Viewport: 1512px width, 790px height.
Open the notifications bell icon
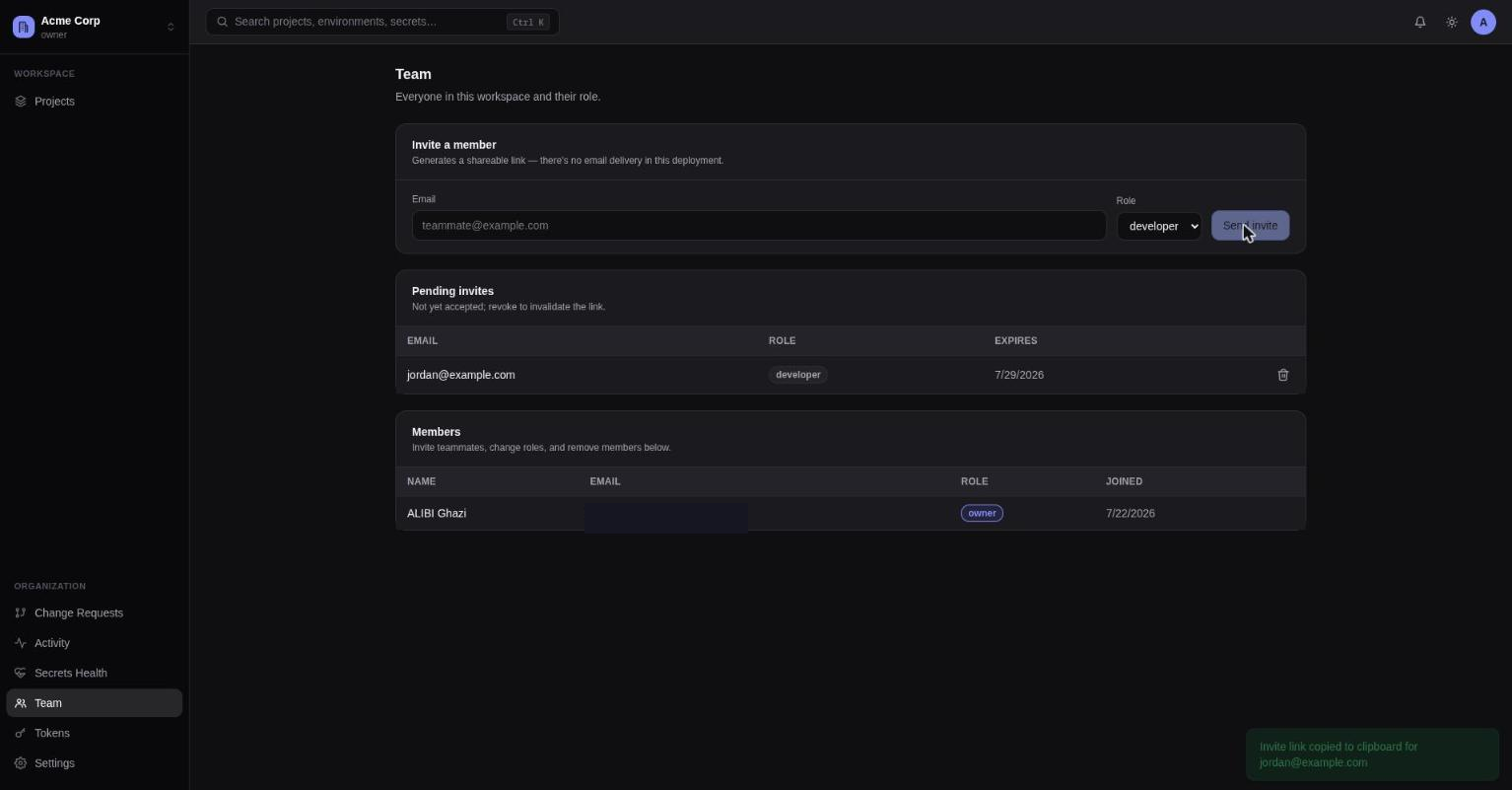[1420, 22]
